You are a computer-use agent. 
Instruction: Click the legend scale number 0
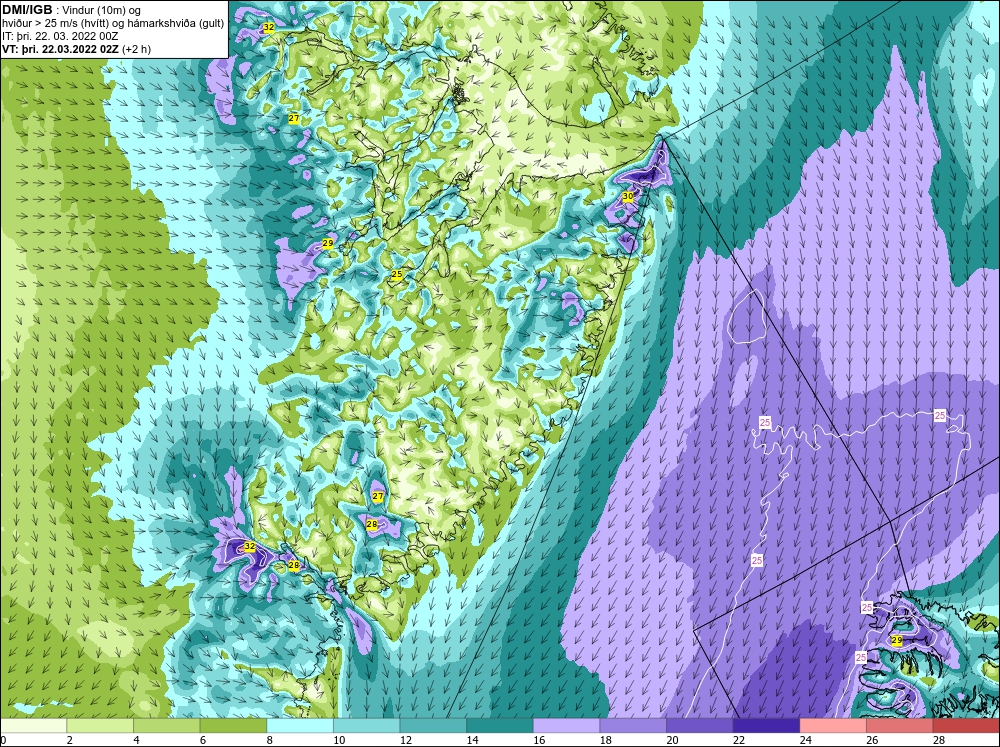[3, 740]
